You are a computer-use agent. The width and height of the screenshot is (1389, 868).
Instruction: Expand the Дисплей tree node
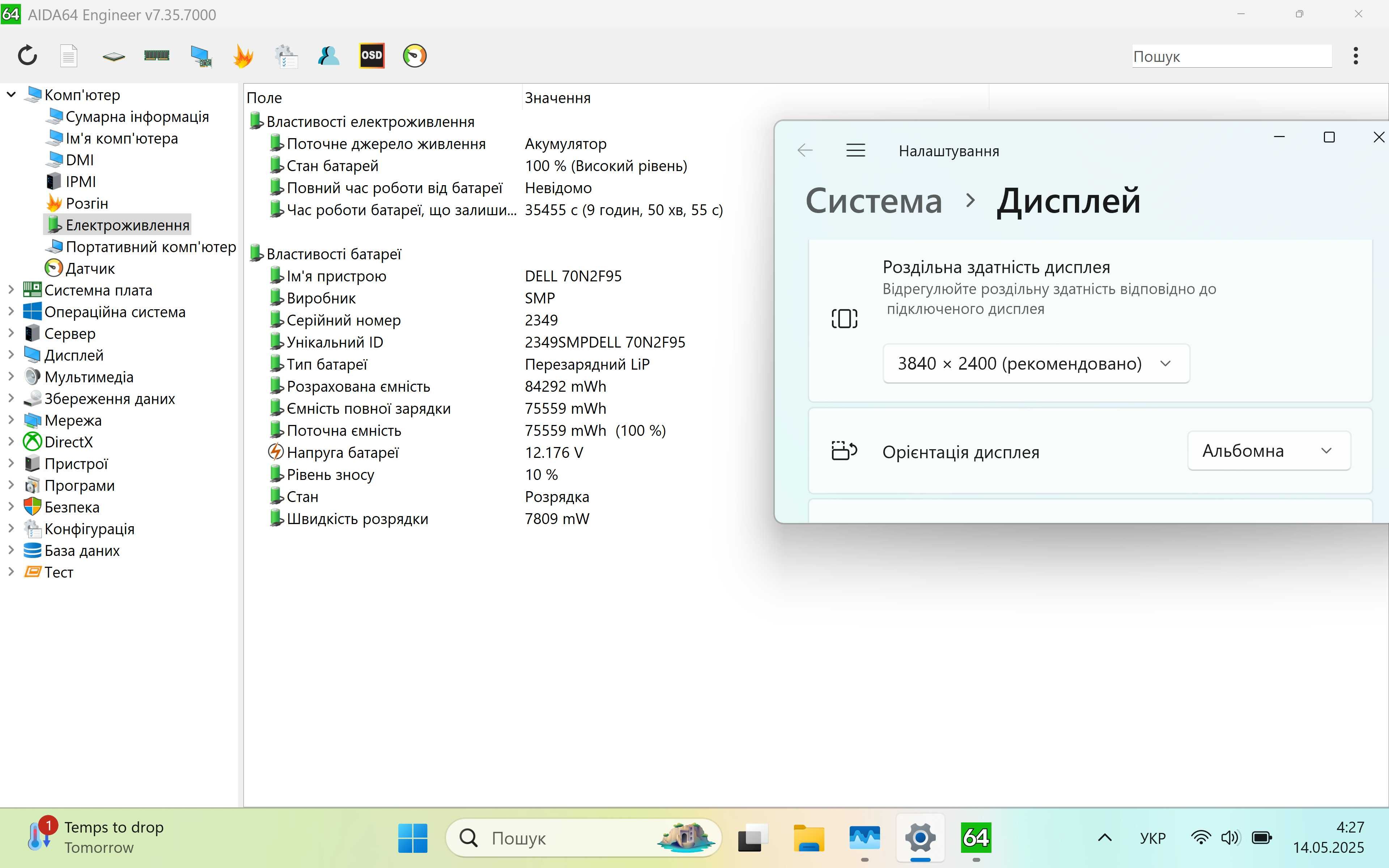click(11, 356)
